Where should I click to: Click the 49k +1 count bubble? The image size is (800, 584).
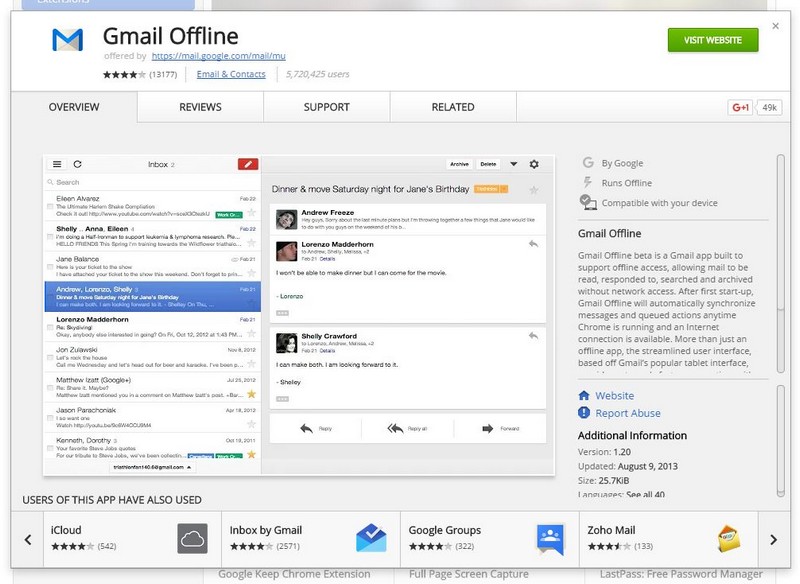(x=769, y=107)
